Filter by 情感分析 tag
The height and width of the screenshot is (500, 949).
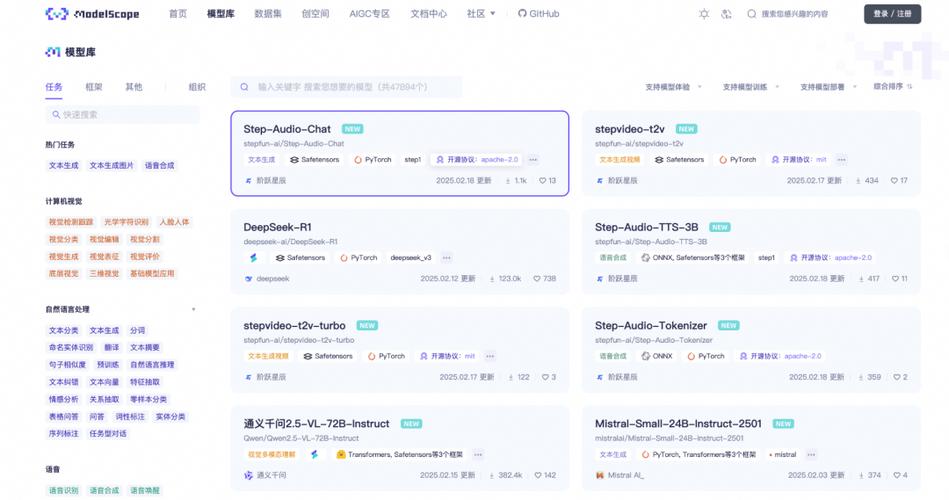click(x=64, y=400)
